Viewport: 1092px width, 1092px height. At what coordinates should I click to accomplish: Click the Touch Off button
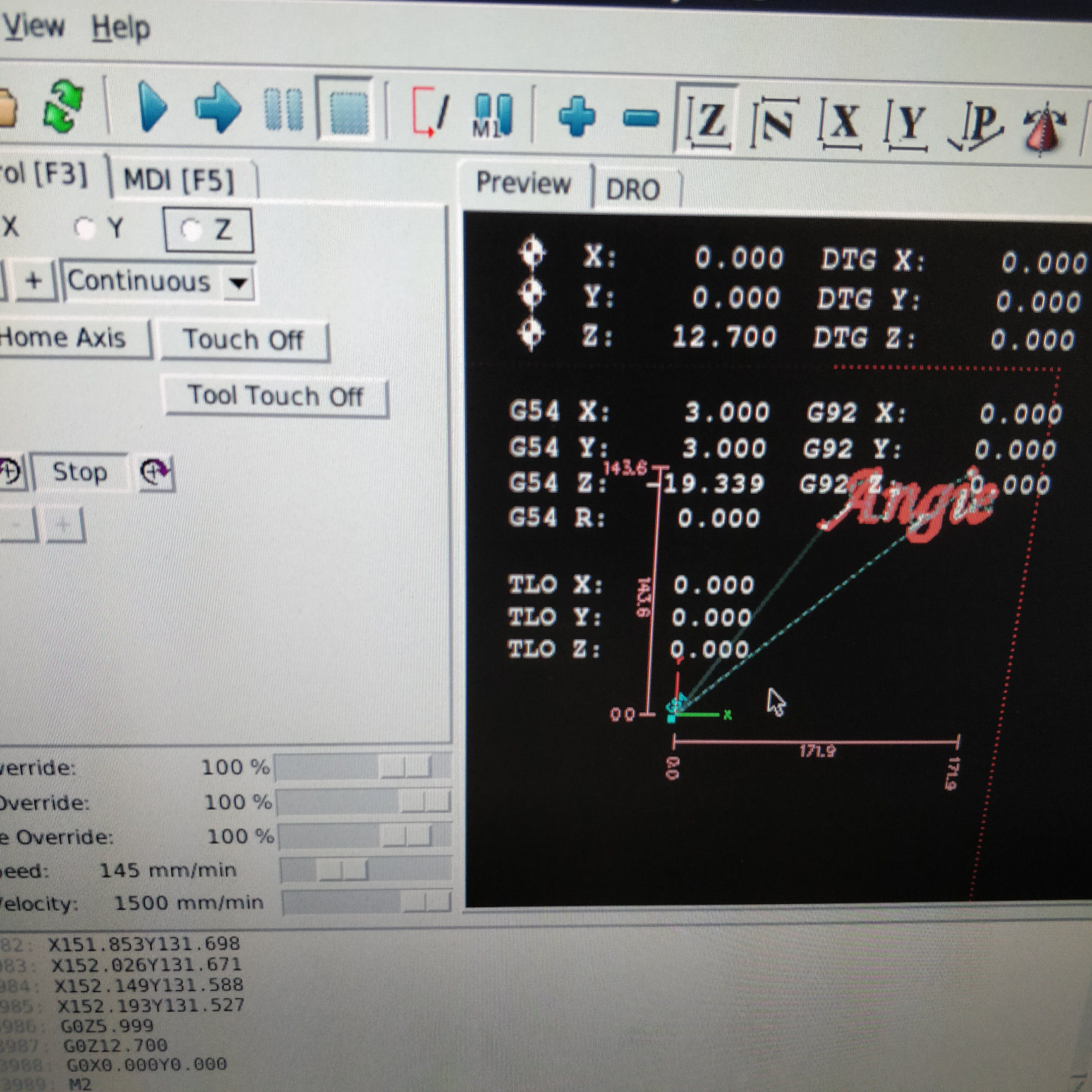243,340
